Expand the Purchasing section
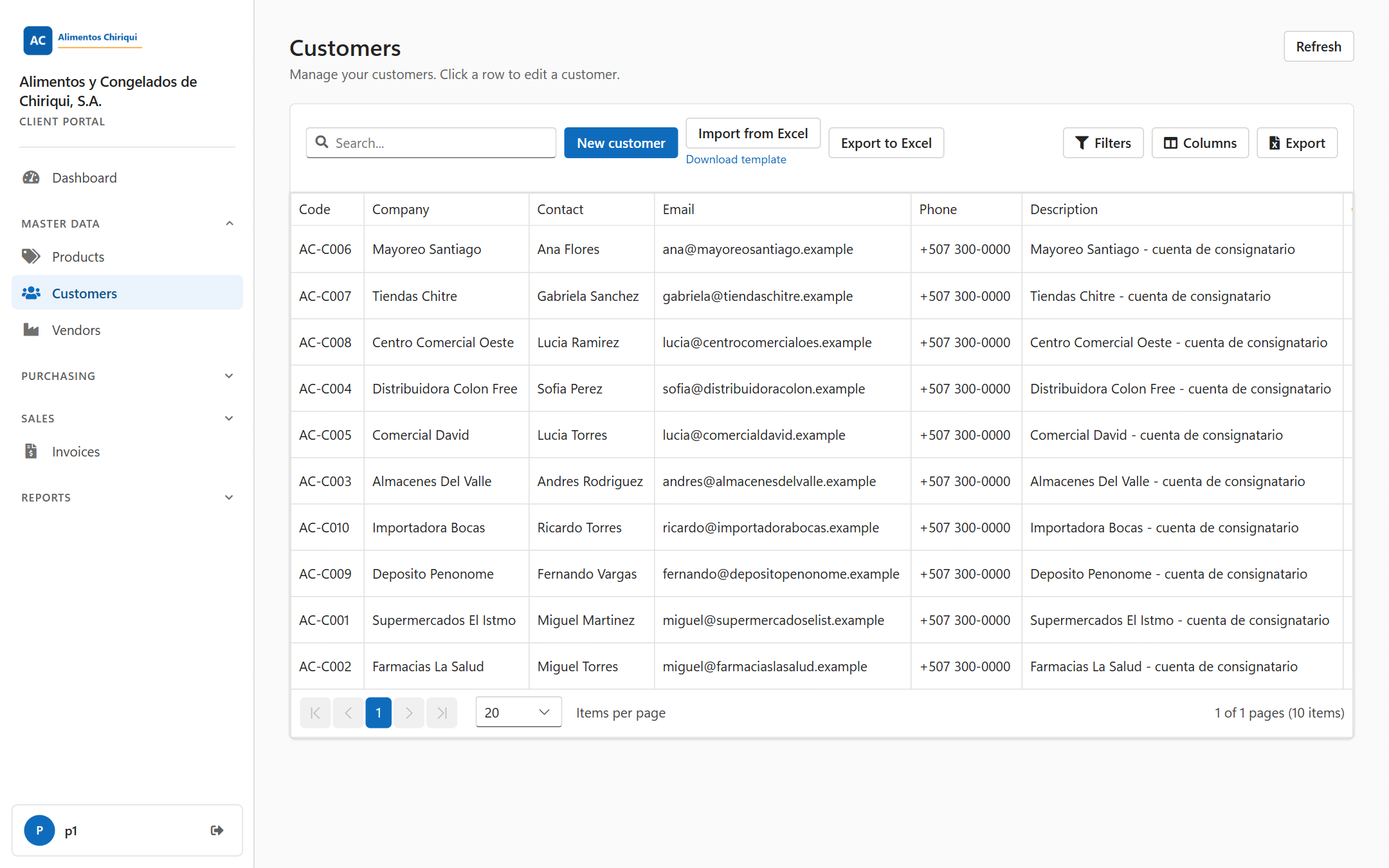This screenshot has height=868, width=1389. point(127,375)
